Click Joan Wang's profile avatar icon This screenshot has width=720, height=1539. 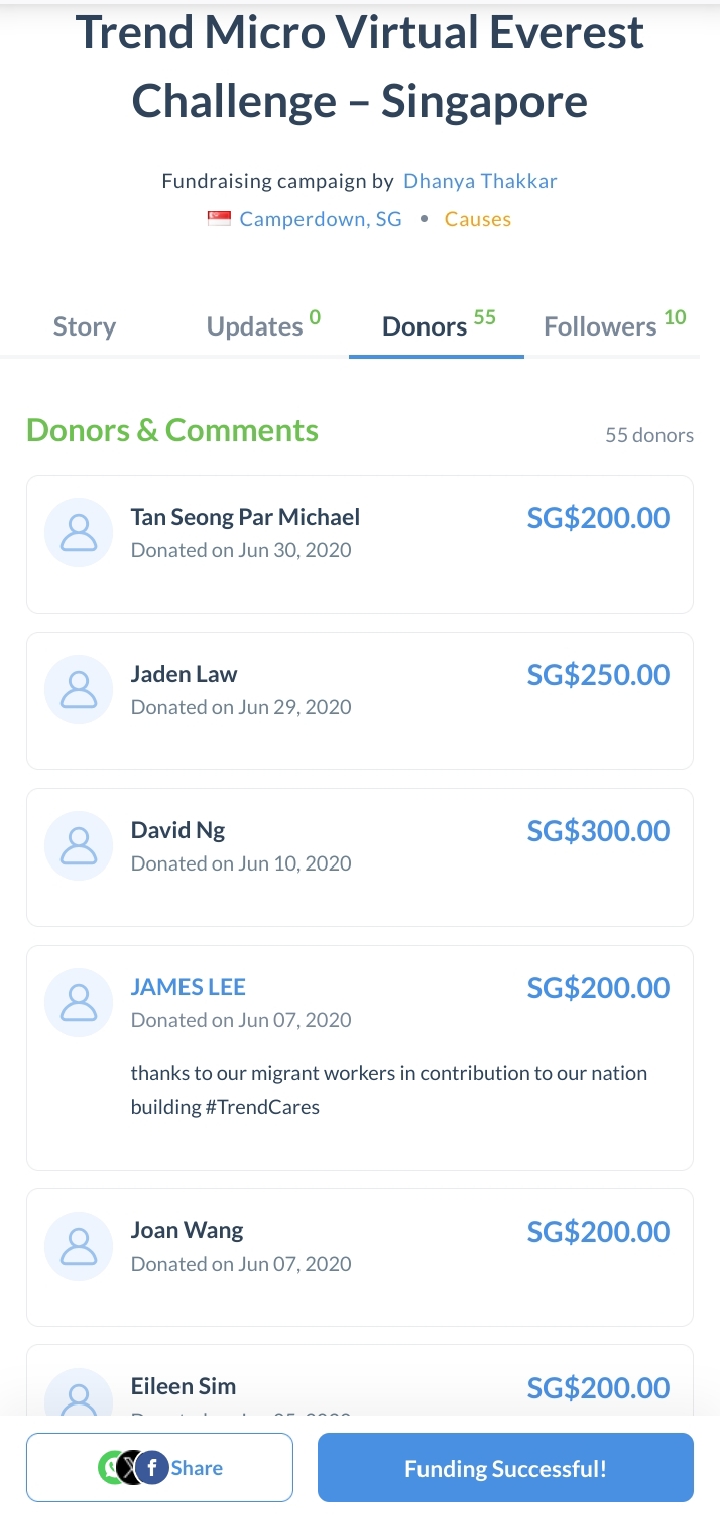(x=78, y=1246)
